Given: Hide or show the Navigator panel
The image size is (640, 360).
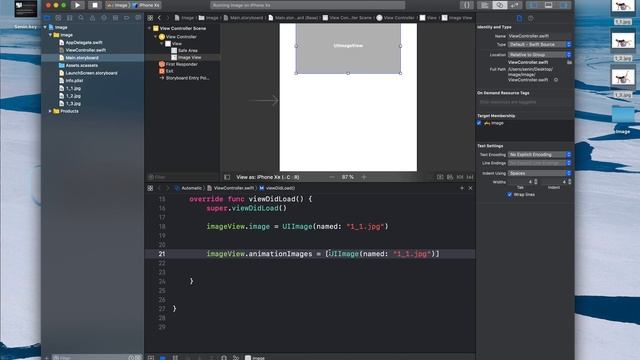Looking at the screenshot, I should (x=534, y=5).
